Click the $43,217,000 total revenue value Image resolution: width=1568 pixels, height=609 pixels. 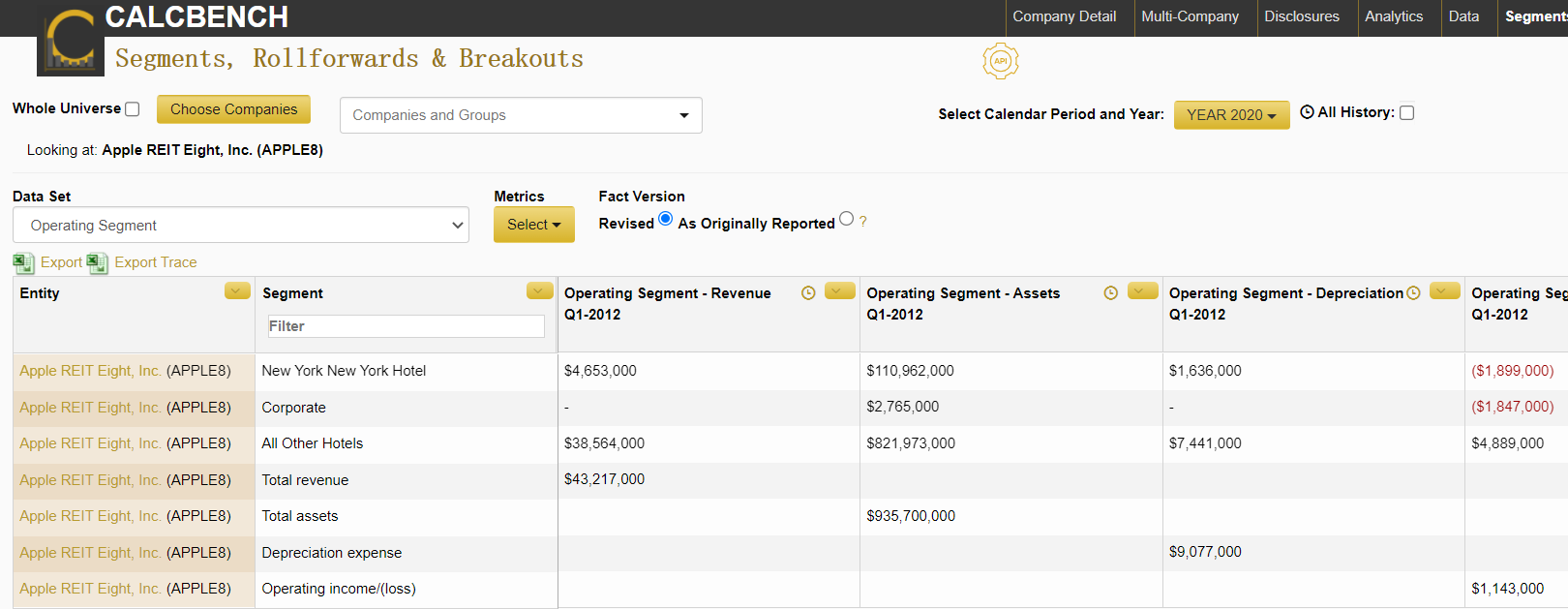604,479
